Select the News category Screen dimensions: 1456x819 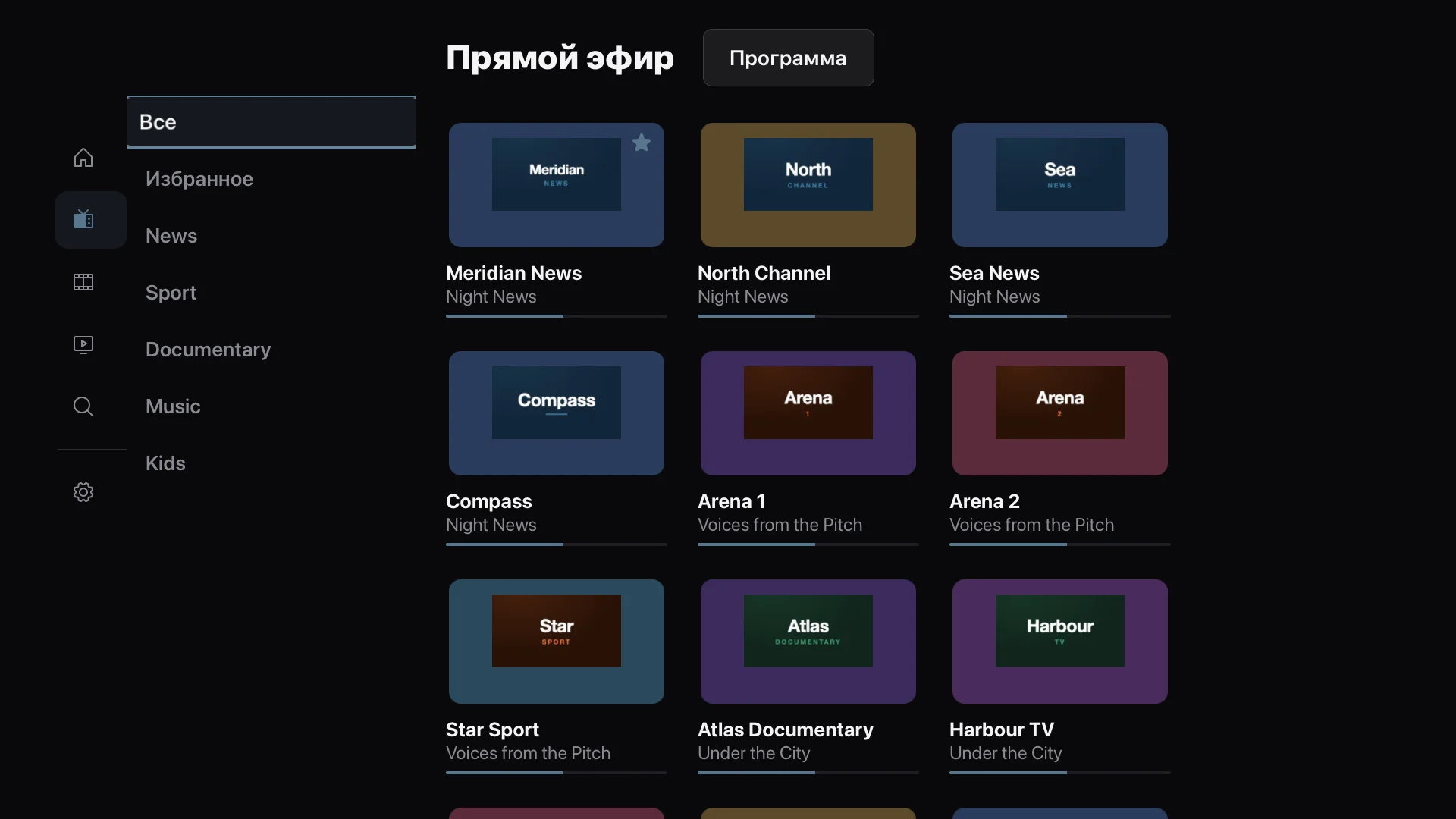click(x=171, y=236)
